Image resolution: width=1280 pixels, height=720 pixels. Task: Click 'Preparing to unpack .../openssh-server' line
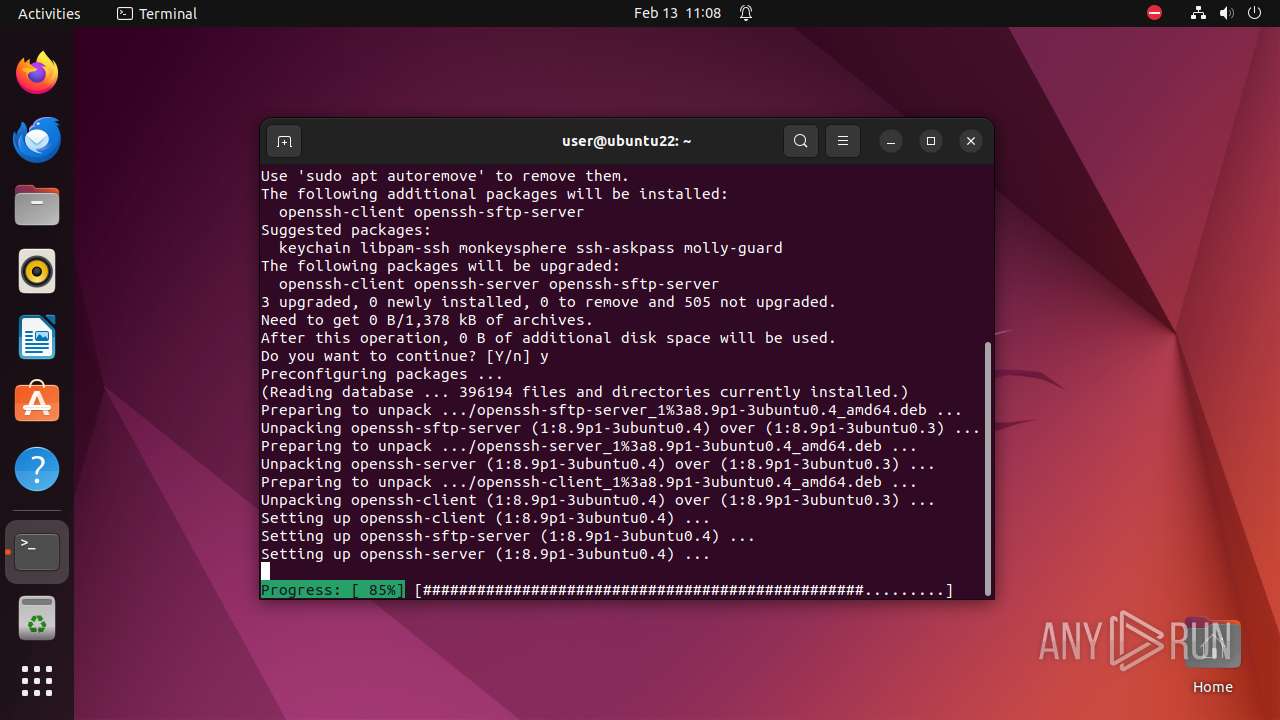(x=589, y=446)
